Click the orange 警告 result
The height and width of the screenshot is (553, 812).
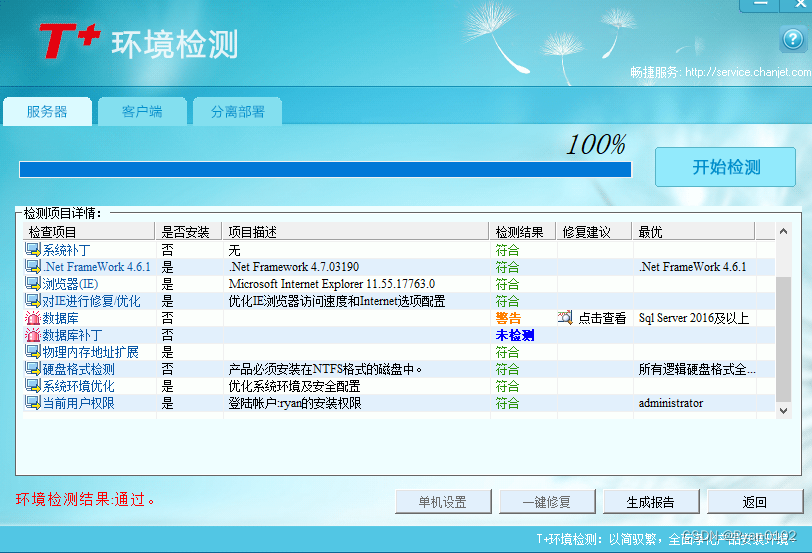[508, 318]
